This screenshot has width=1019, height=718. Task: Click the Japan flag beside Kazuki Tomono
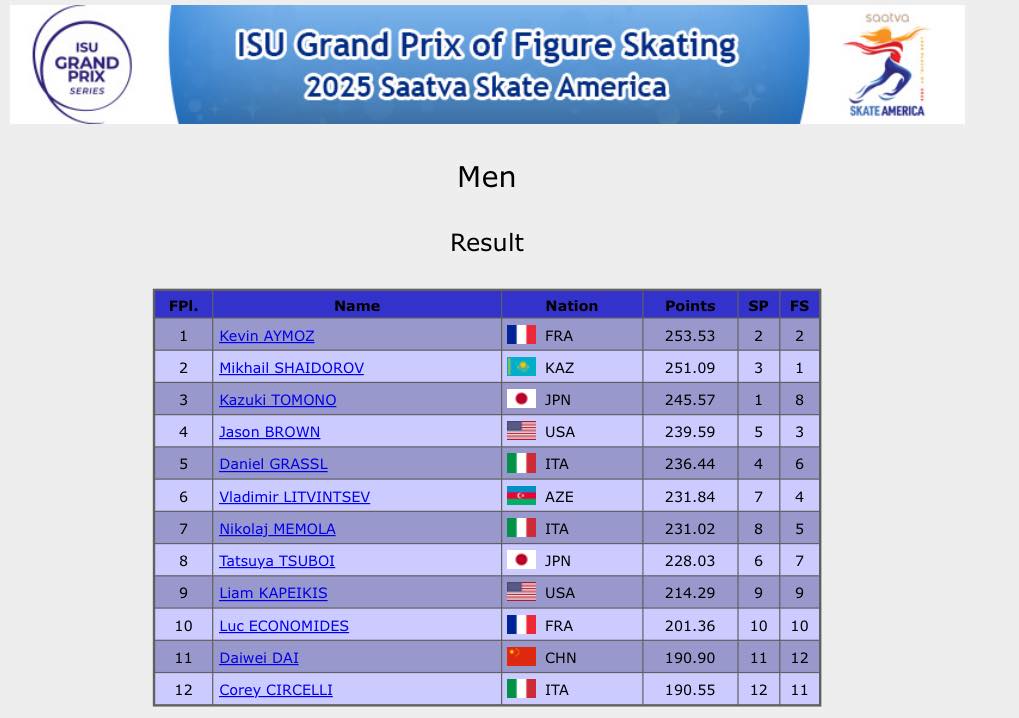pyautogui.click(x=521, y=399)
